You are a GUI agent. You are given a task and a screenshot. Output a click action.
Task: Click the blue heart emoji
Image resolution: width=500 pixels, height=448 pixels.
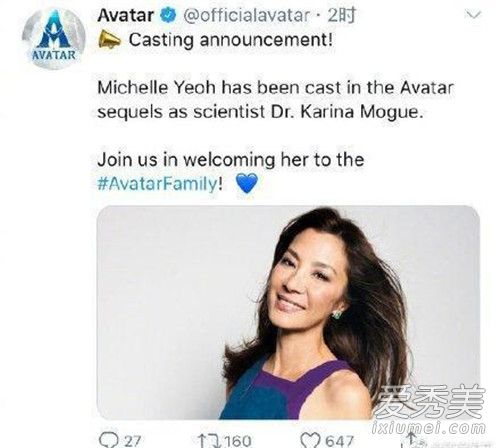tap(247, 183)
